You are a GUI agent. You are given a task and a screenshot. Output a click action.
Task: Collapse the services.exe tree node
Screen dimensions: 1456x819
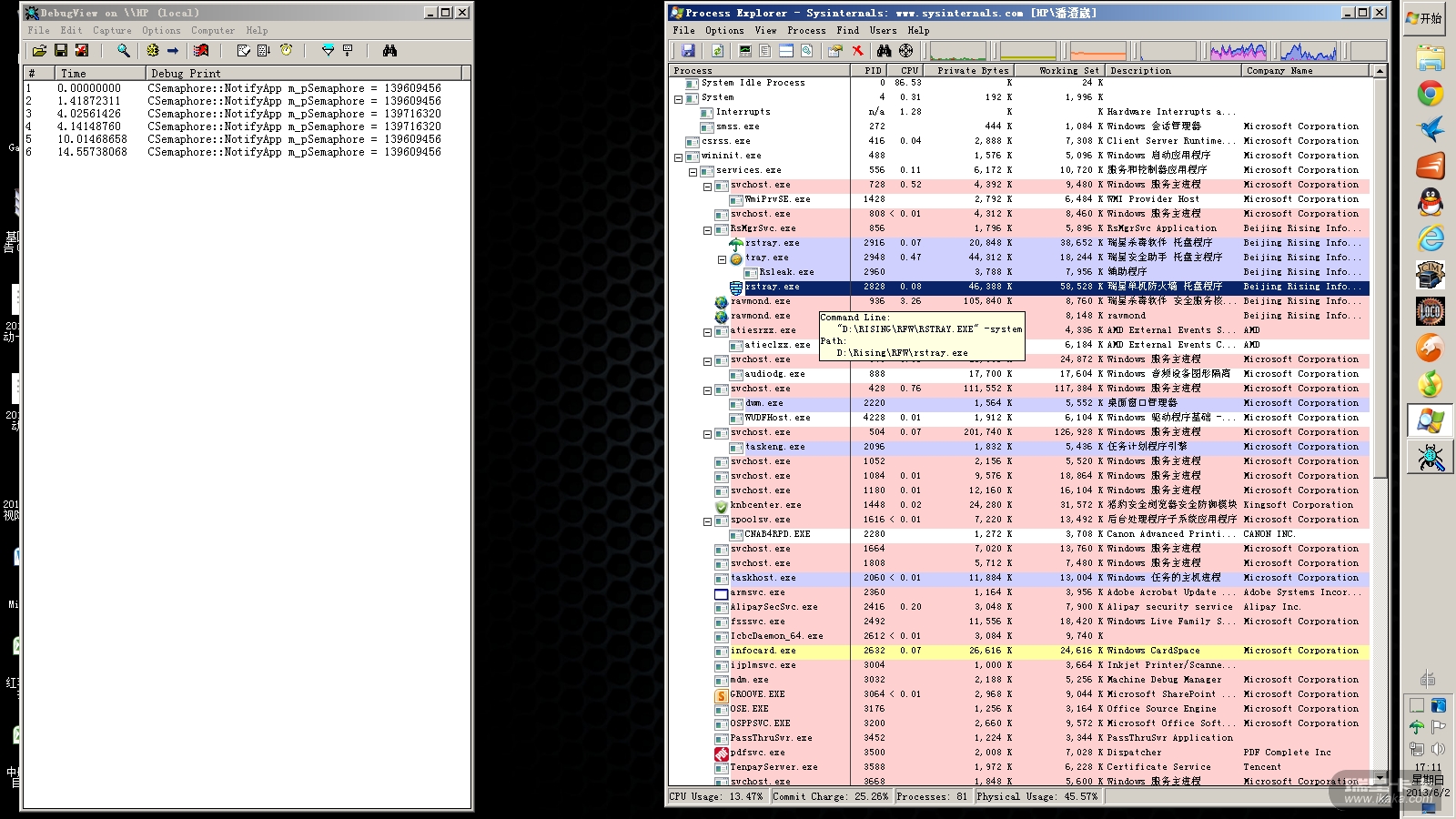tap(693, 171)
